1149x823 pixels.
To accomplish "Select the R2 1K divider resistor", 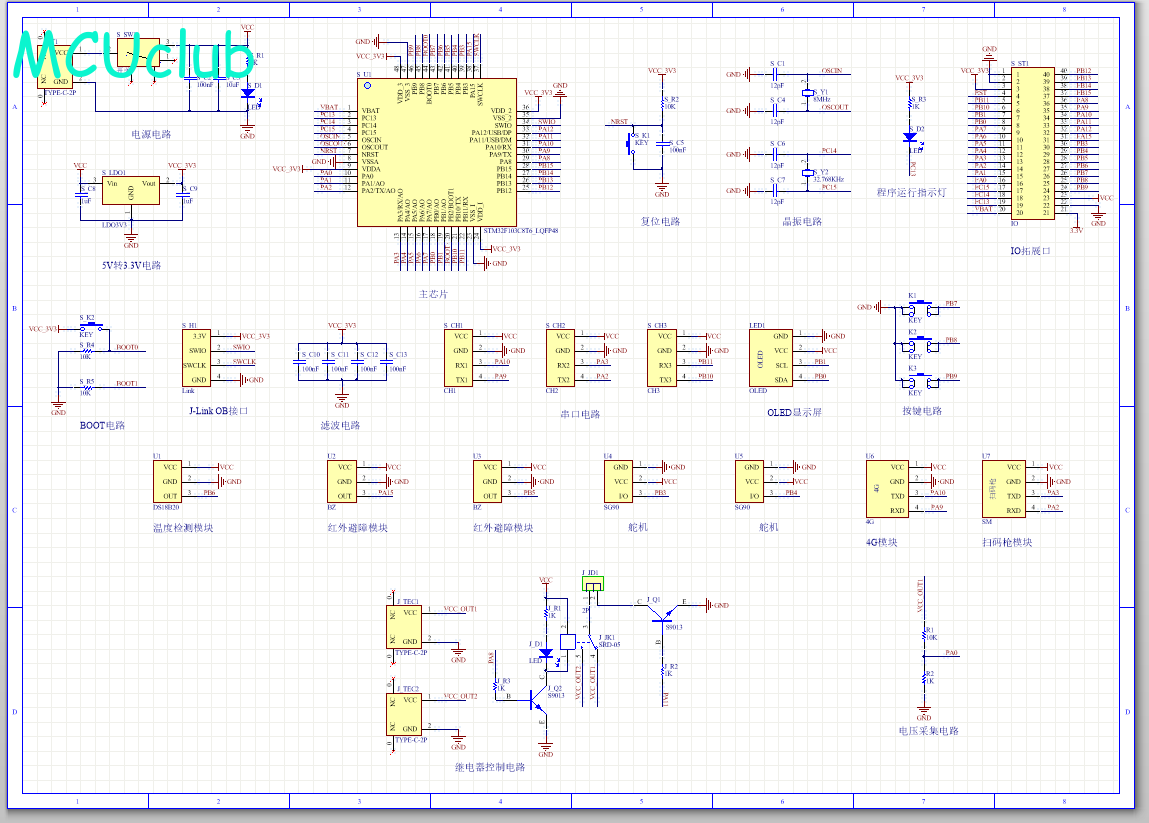I will (924, 678).
